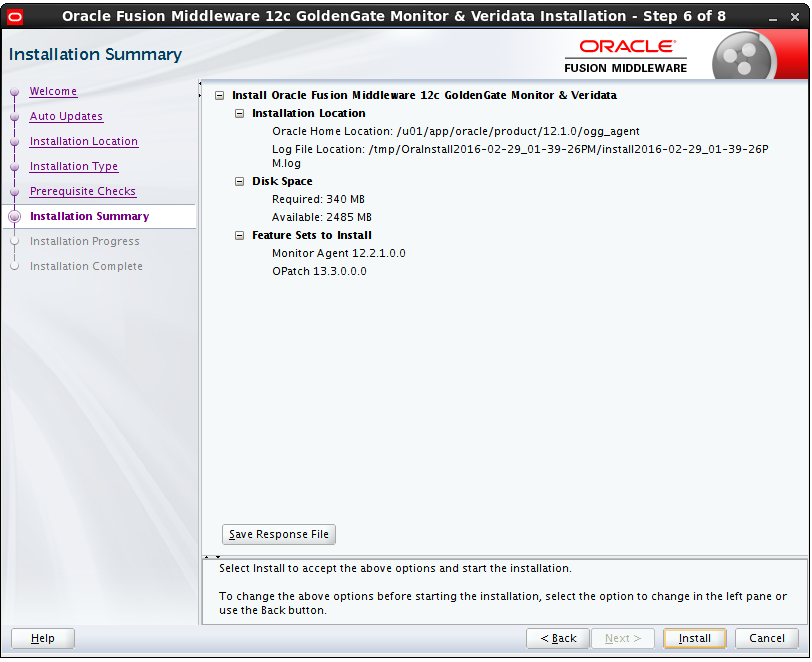
Task: Click the message pane splitter arrows
Action: coord(212,557)
